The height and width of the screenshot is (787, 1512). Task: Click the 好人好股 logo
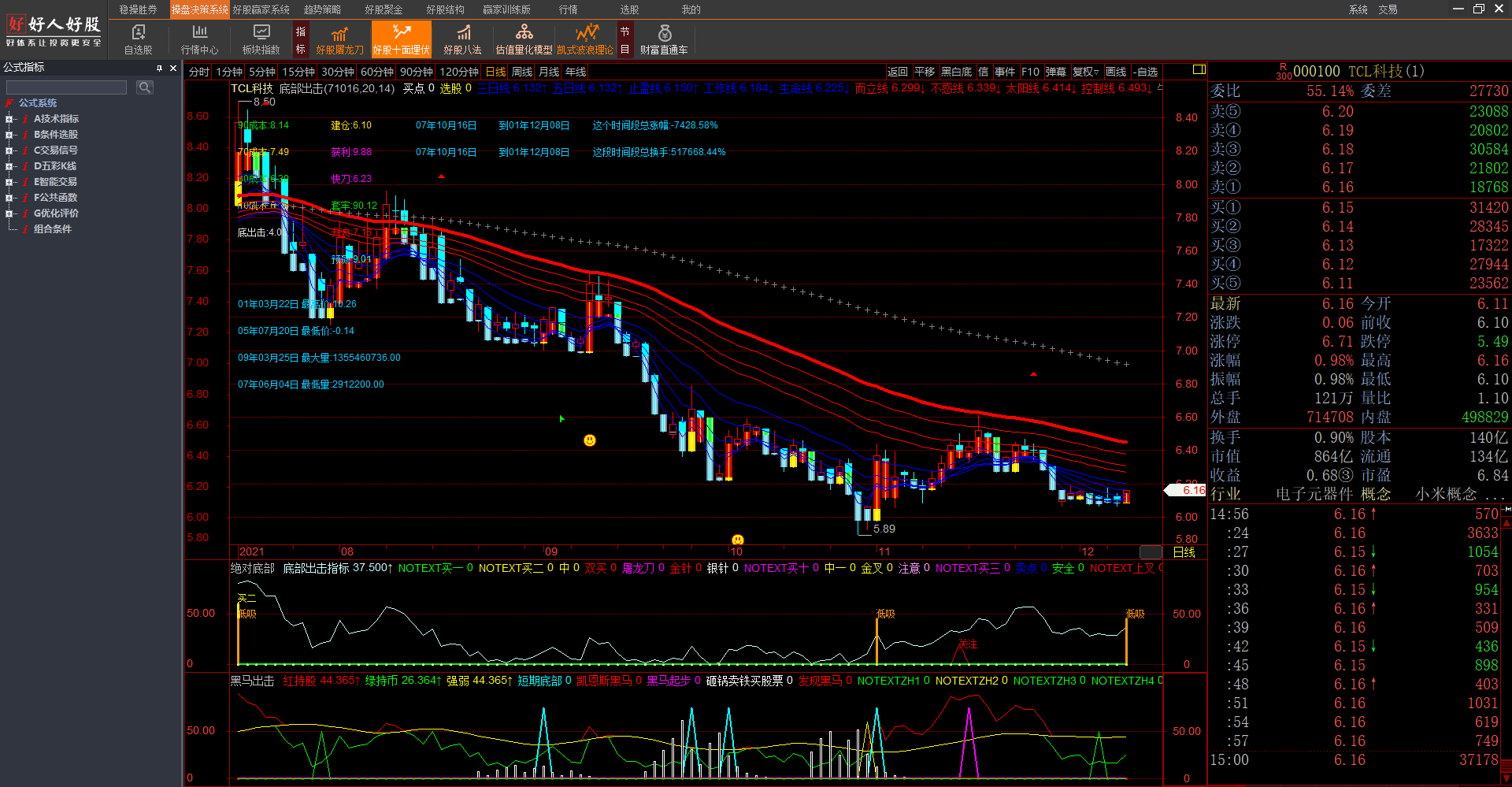coord(54,30)
